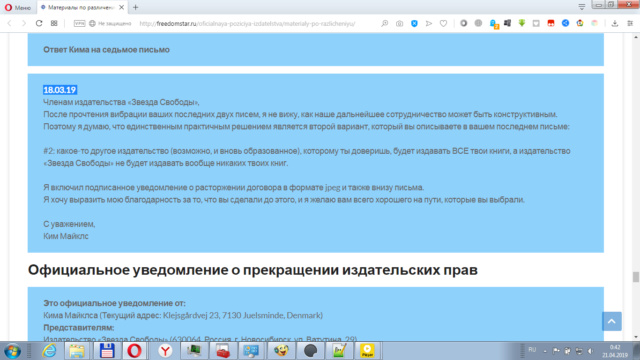Open the red extension icon
The height and width of the screenshot is (360, 640).
pyautogui.click(x=551, y=24)
